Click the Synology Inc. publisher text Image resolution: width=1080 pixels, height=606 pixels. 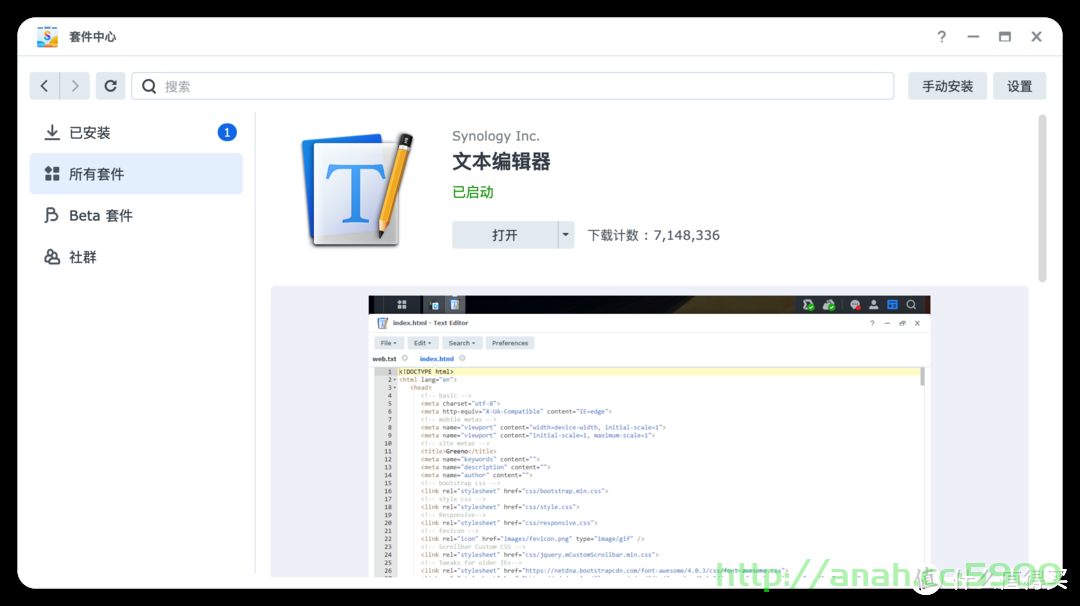[x=496, y=136]
